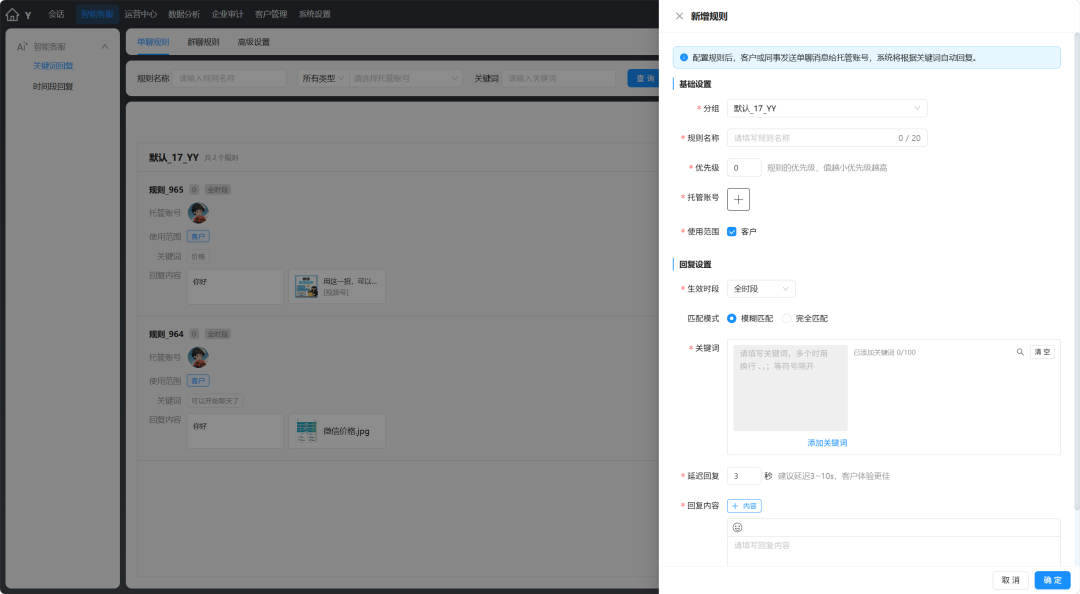Click the 确定 button

point(1052,580)
